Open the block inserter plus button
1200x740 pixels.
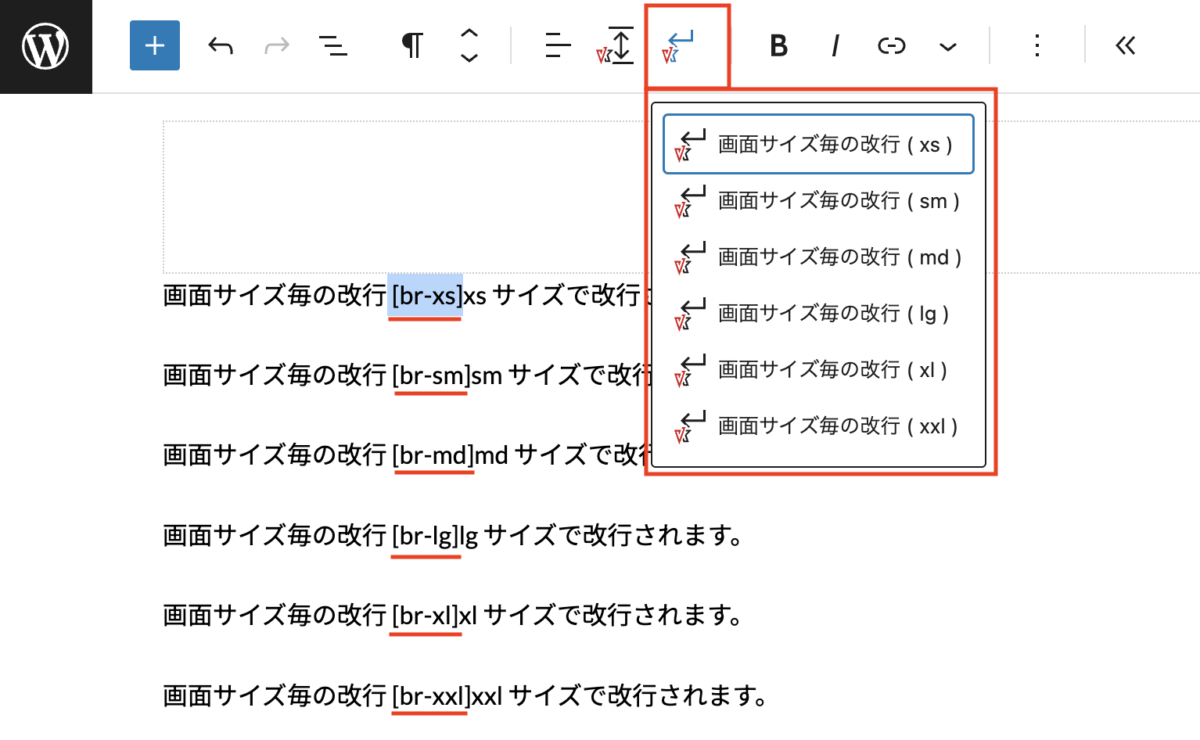coord(155,46)
